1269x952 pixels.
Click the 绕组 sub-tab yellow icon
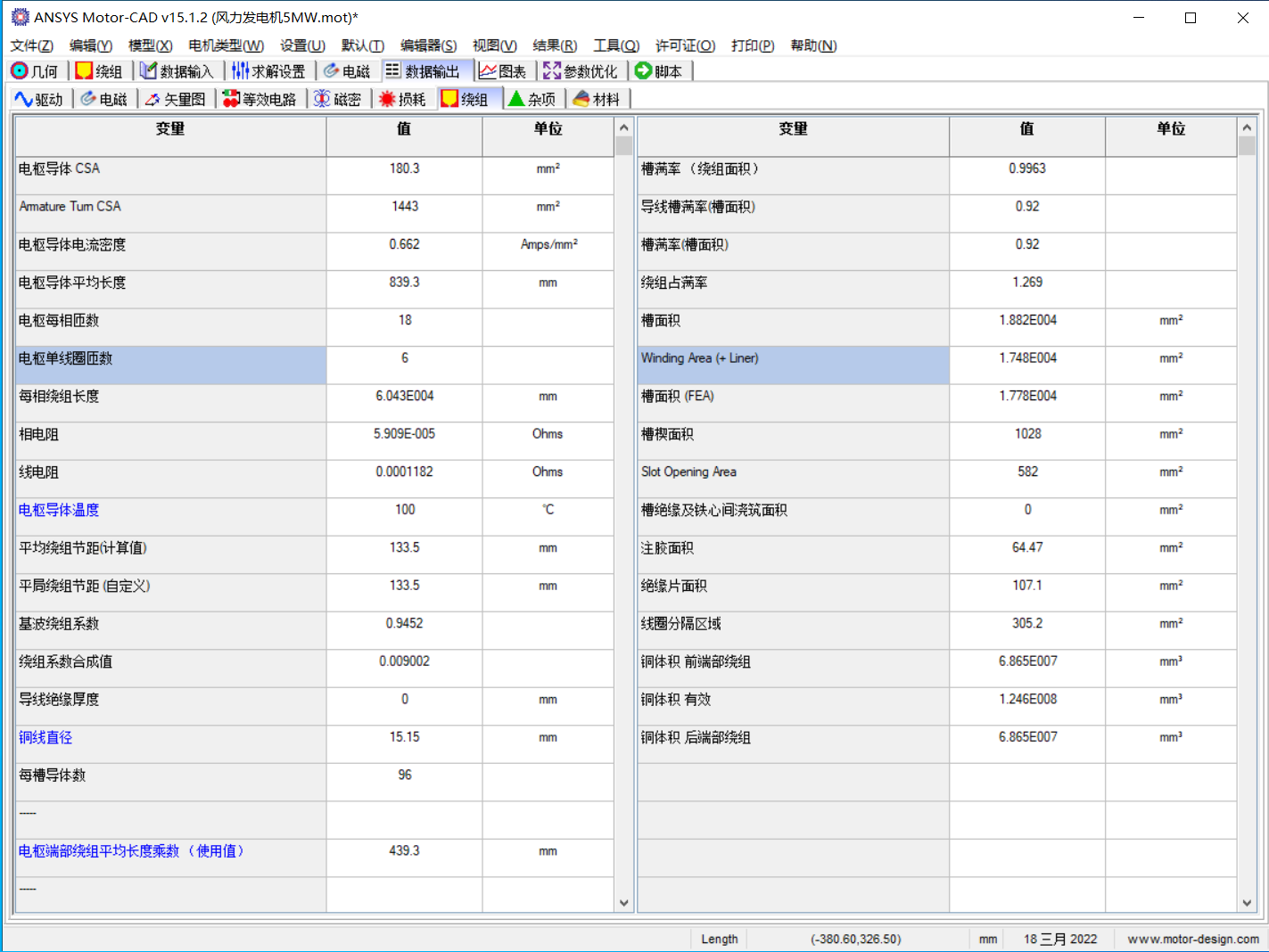449,99
